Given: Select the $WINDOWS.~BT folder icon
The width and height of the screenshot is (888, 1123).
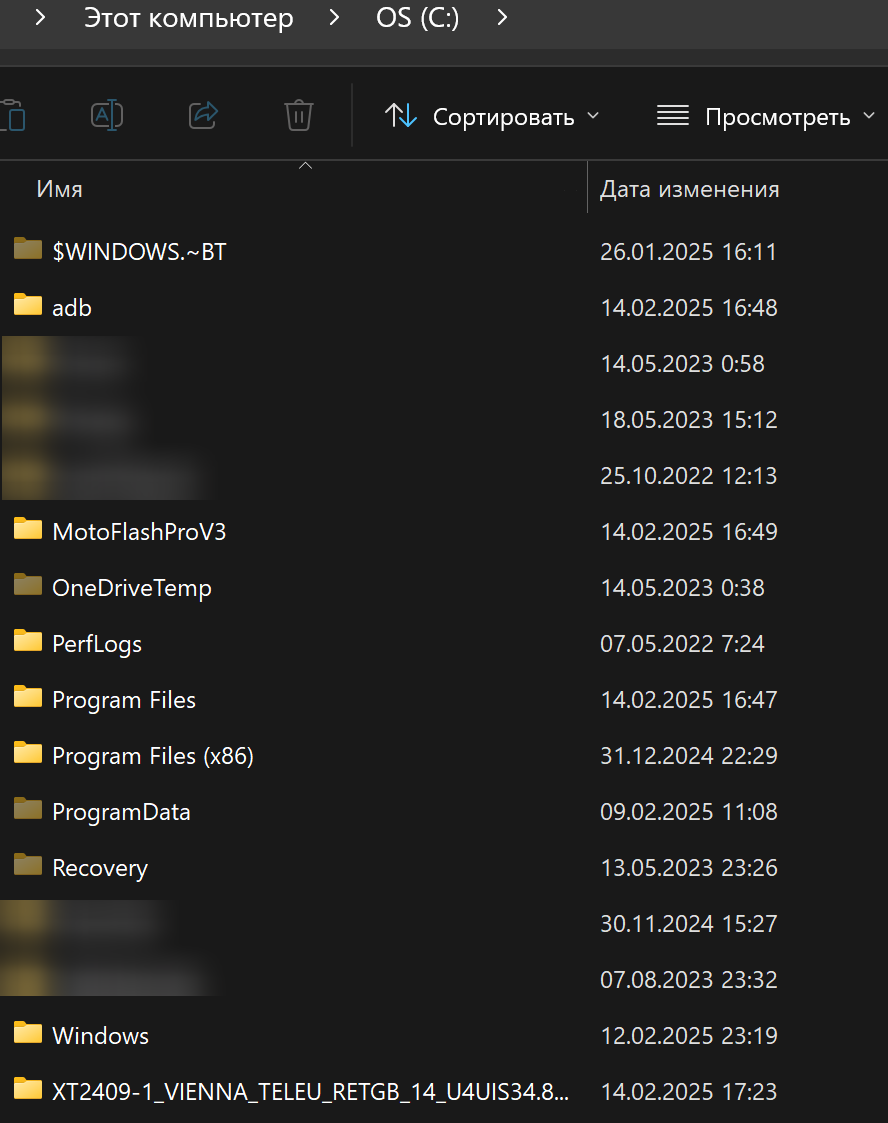Looking at the screenshot, I should click(28, 249).
